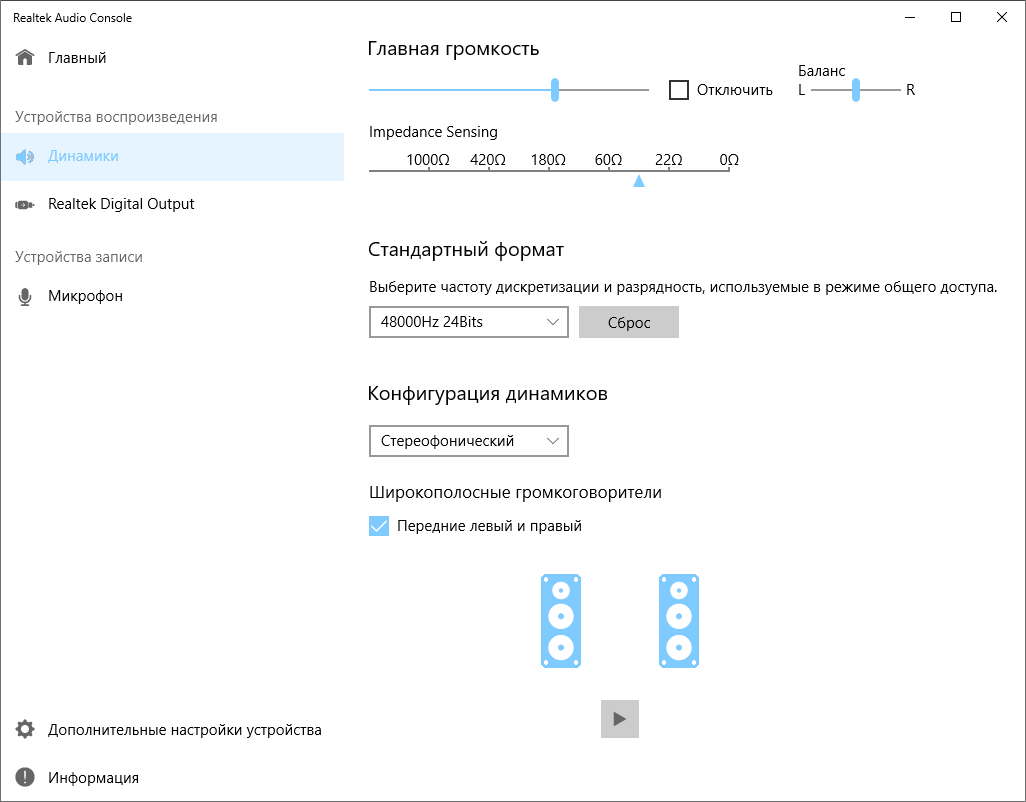1026x802 pixels.
Task: Uncheck Передние левый и правый checkbox
Action: [x=379, y=526]
